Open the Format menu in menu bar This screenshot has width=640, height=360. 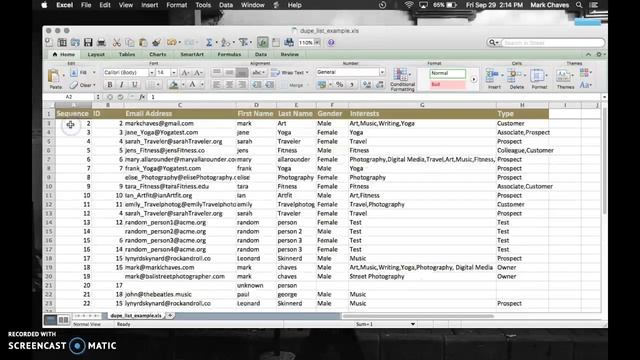pyautogui.click(x=176, y=5)
